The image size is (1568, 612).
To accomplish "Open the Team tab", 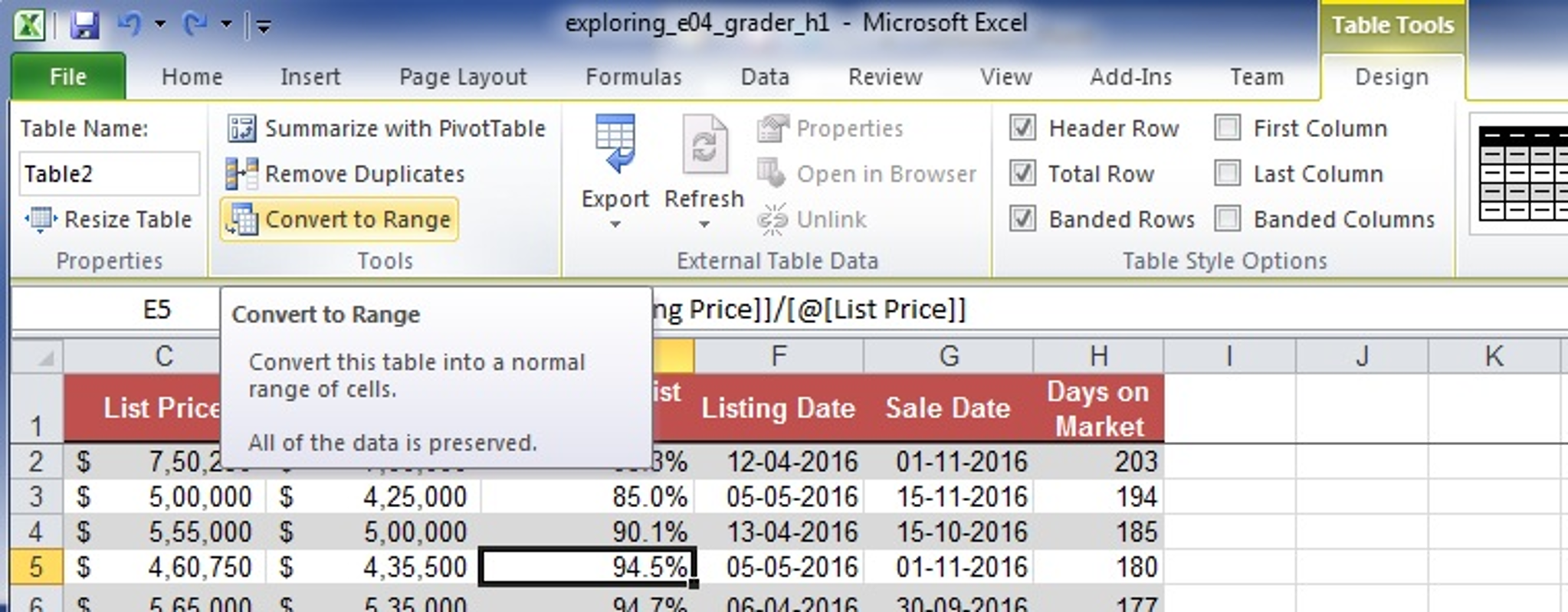I will [x=1257, y=77].
